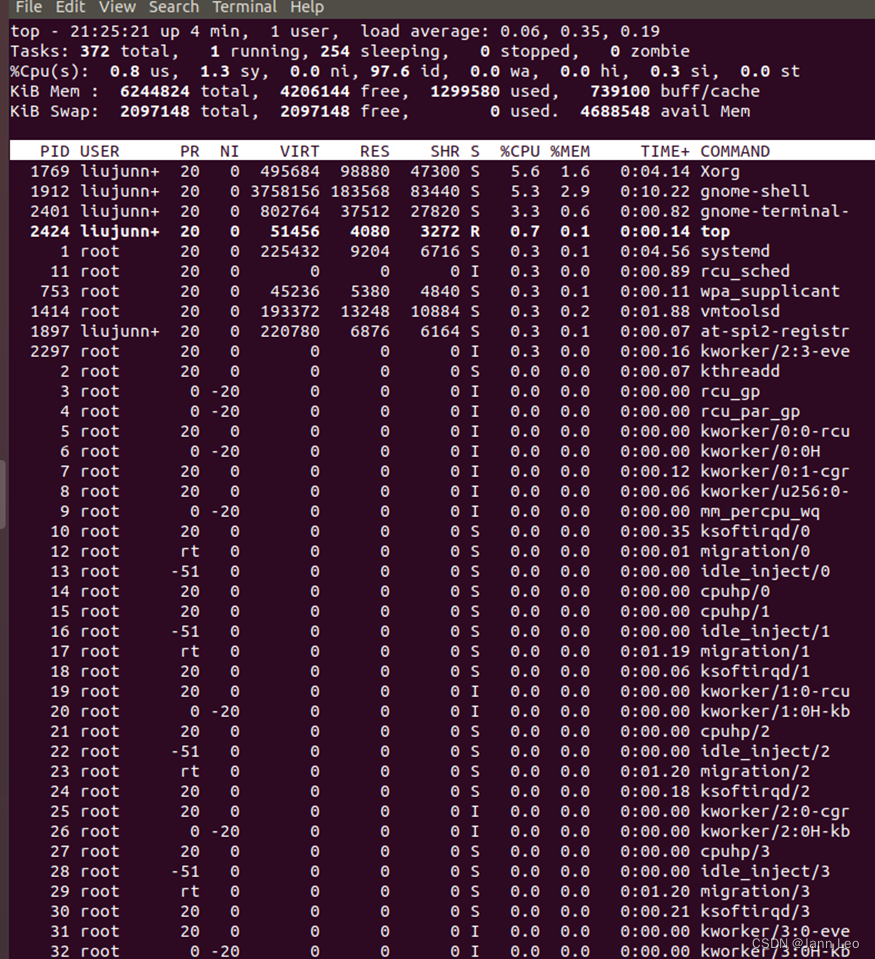Select the Xorg process name
The height and width of the screenshot is (959, 875).
tap(720, 171)
